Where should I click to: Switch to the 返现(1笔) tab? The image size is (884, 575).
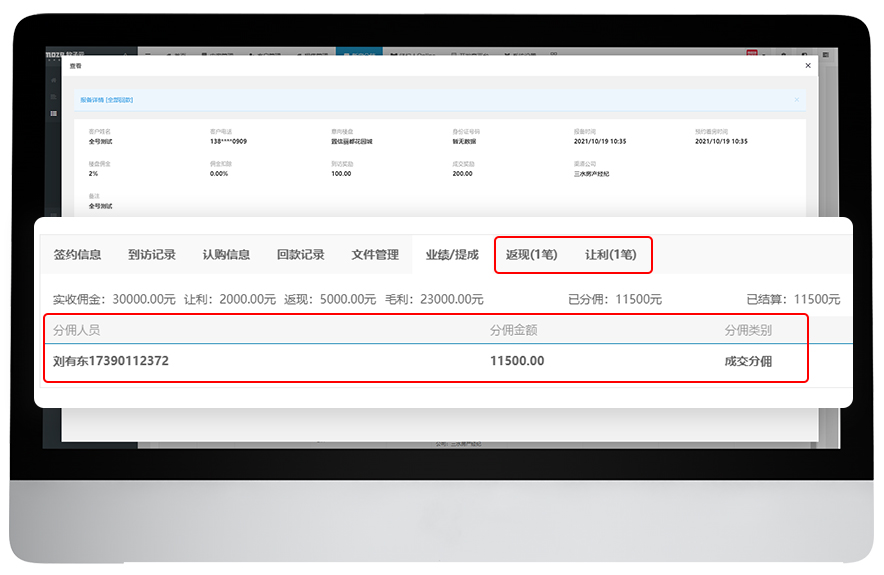click(x=532, y=255)
